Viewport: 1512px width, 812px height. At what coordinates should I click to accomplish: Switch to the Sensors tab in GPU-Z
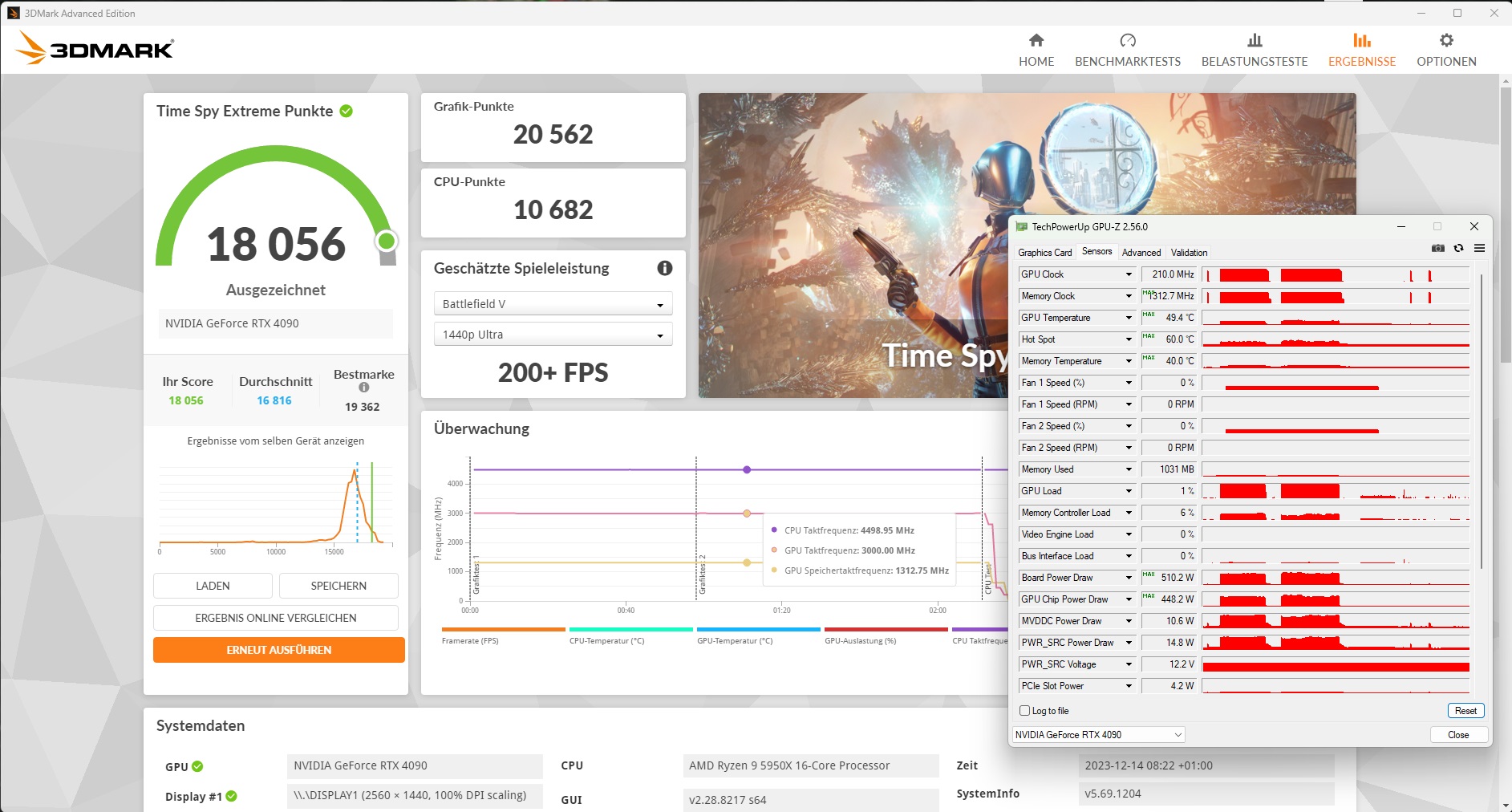coord(1097,252)
